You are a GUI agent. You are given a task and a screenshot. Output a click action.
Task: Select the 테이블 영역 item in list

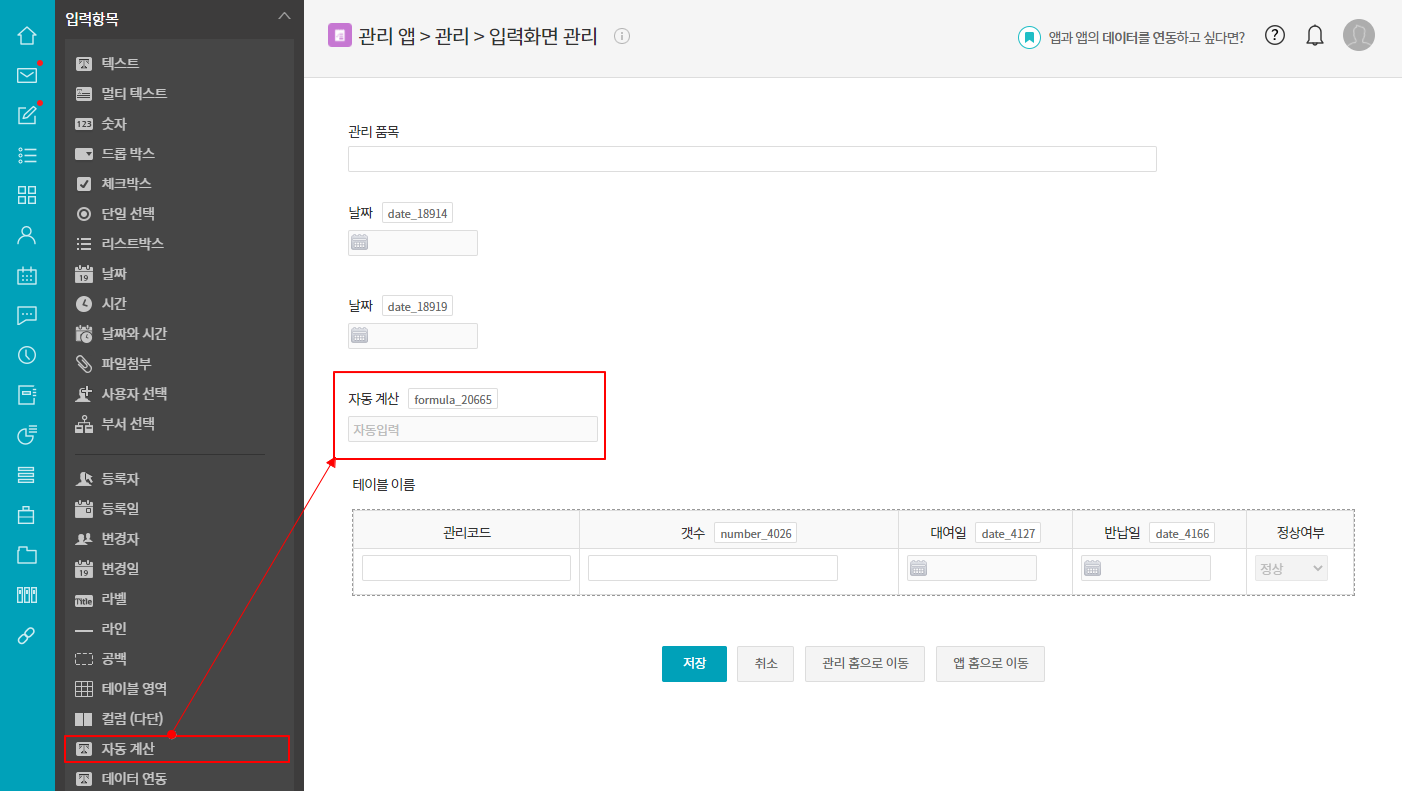[x=134, y=689]
